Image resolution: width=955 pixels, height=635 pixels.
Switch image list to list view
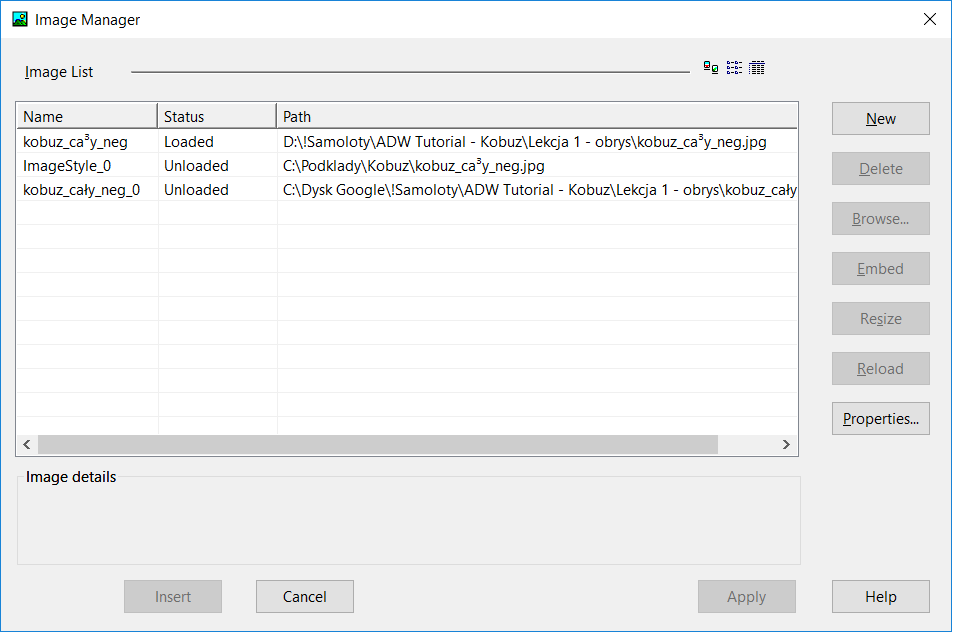pyautogui.click(x=734, y=68)
